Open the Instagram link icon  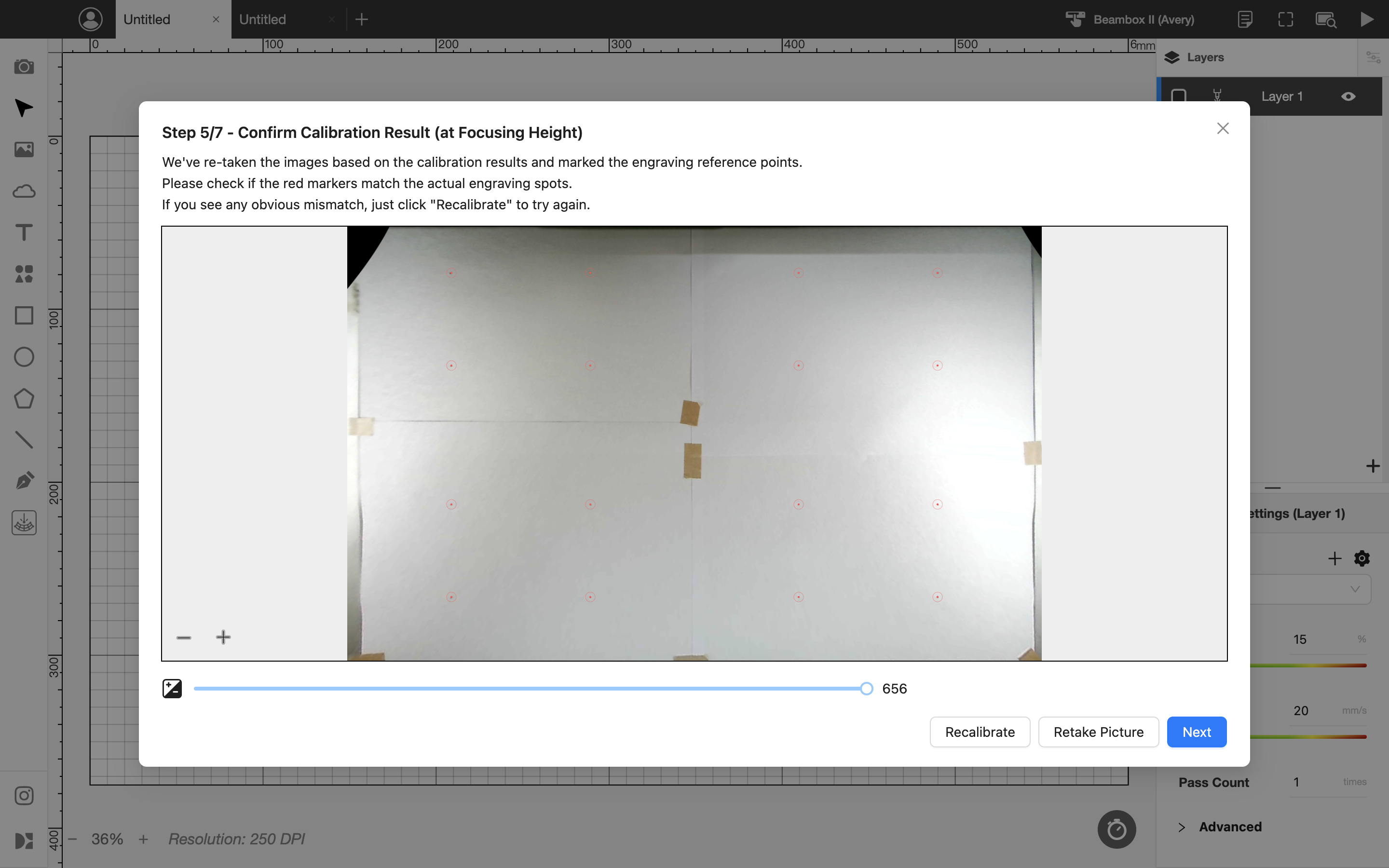coord(24,796)
